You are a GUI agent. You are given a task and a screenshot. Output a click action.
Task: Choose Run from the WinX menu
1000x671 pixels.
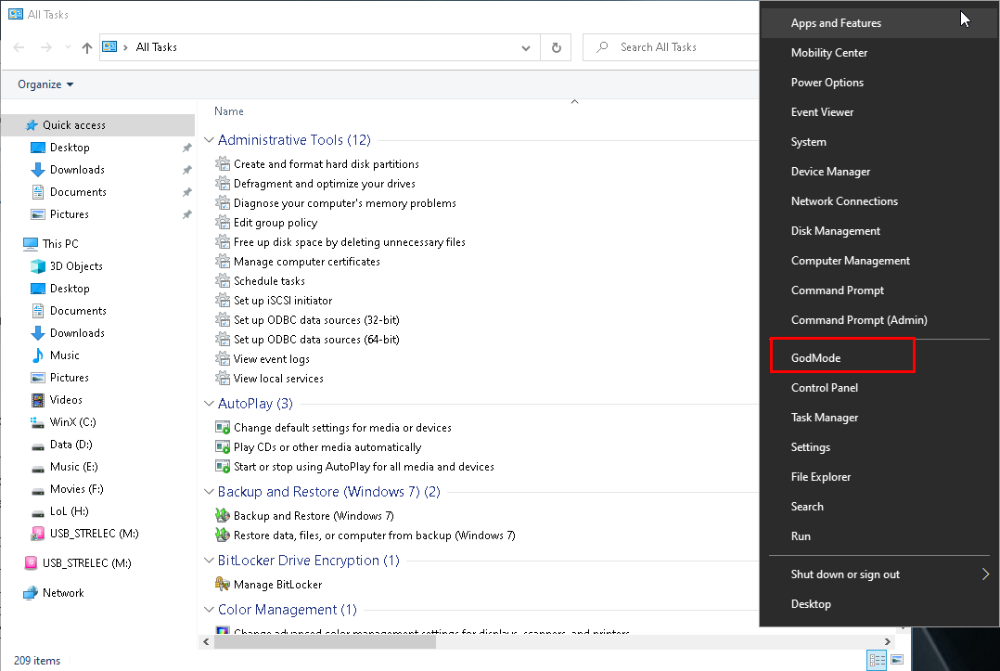tap(879, 536)
